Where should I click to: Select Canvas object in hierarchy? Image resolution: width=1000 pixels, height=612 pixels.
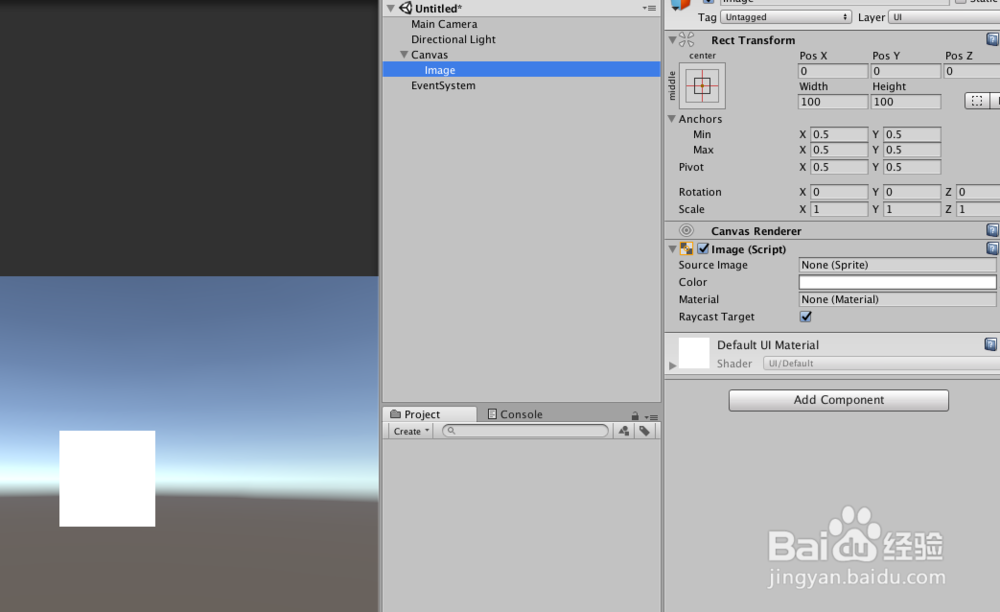tap(429, 55)
